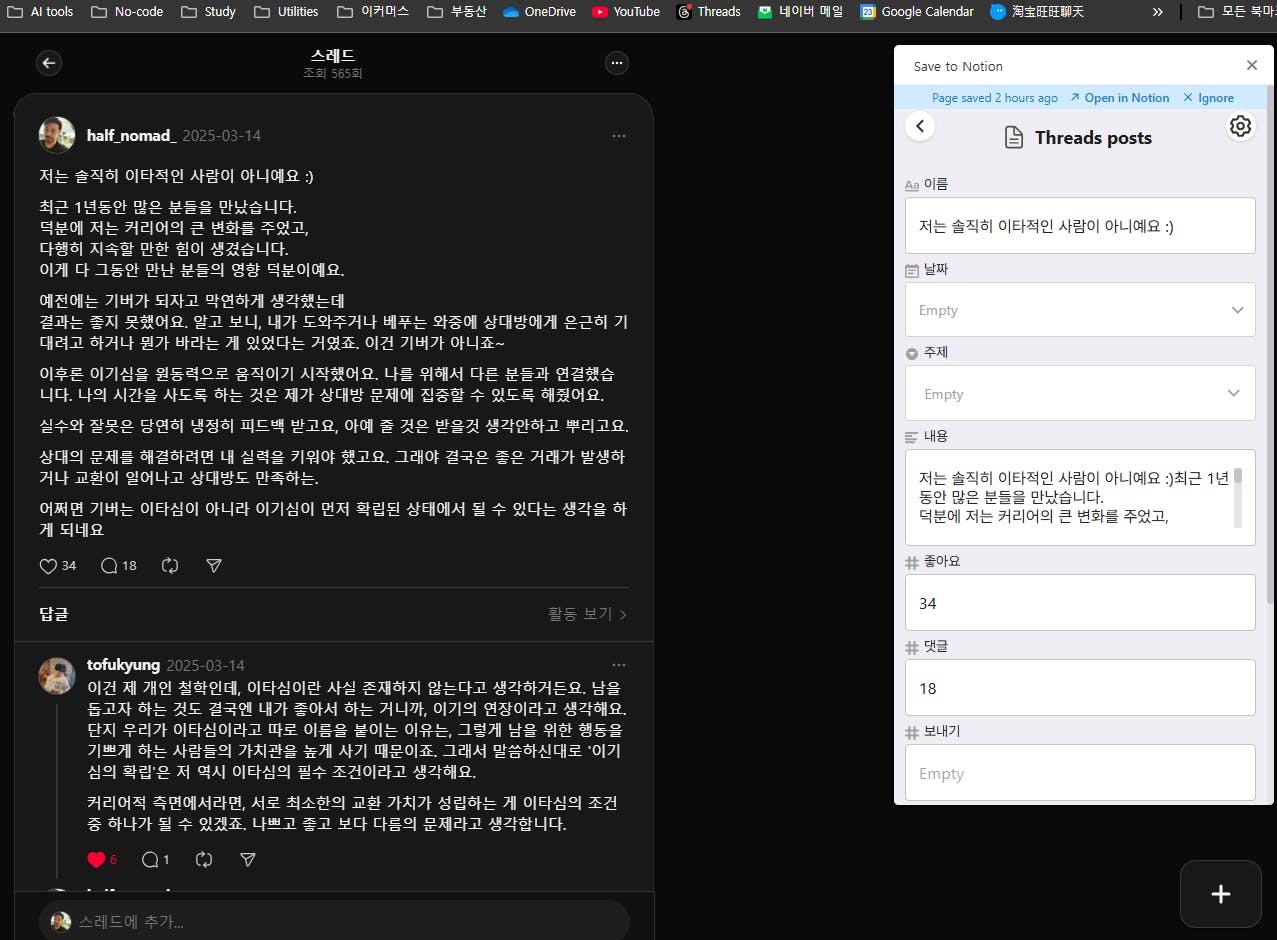Open tofukyung reply options ellipsis
This screenshot has height=940, width=1277.
coord(619,665)
